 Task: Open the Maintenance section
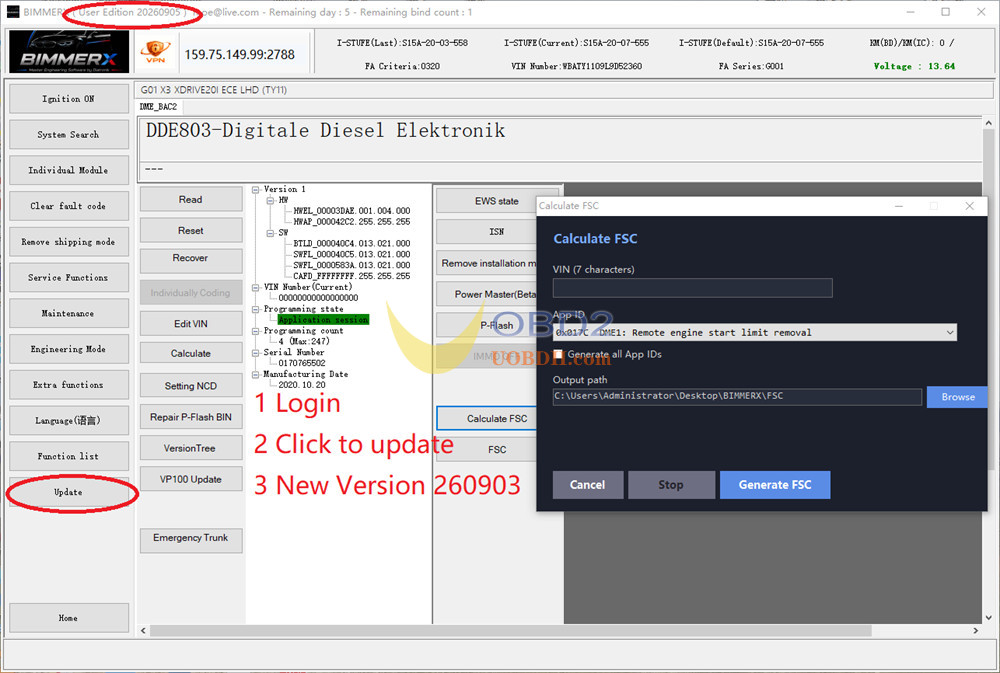[x=69, y=313]
